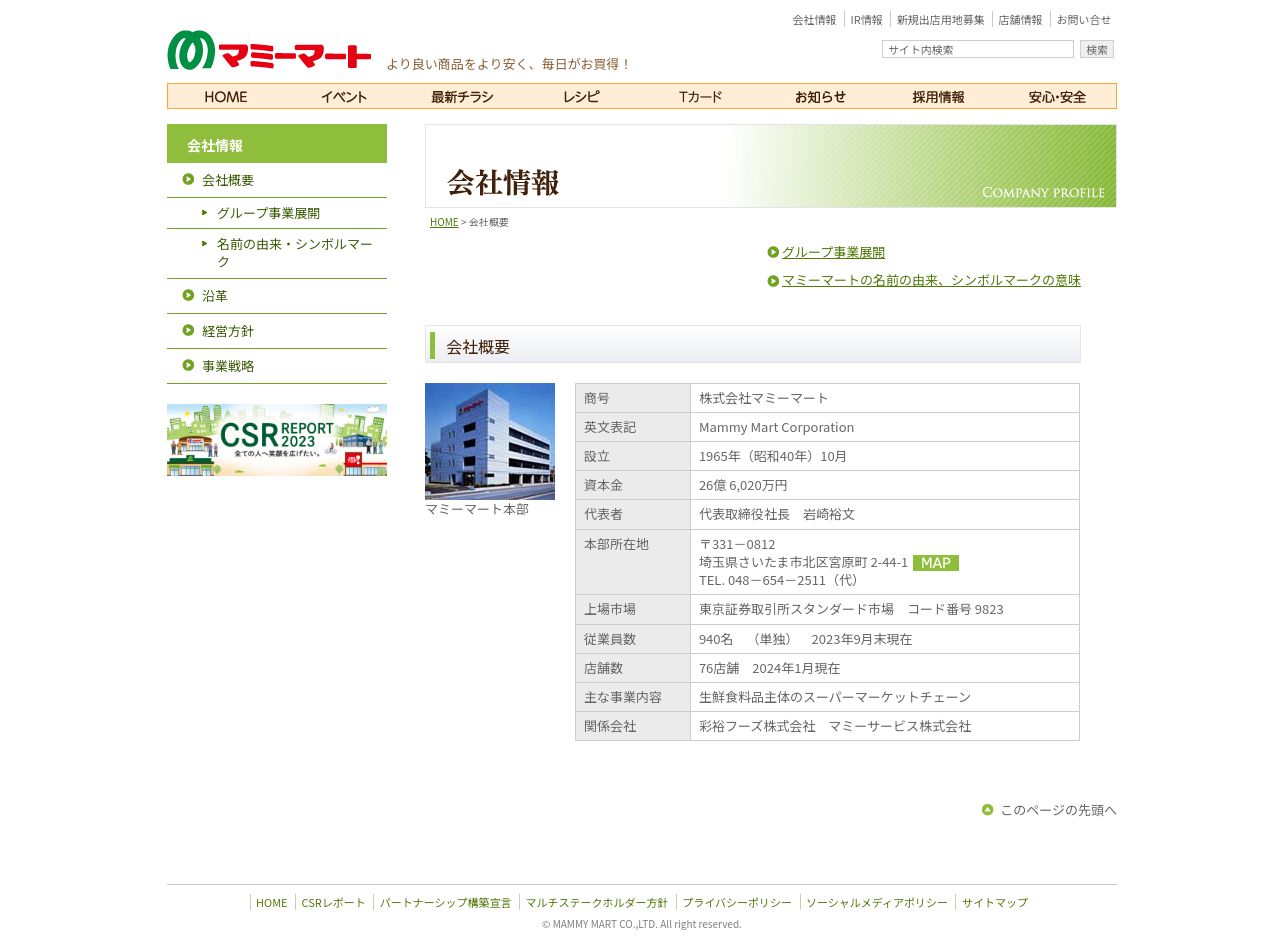
Task: Click the 生鮮食料品主体のスーパーマーケットチェーン cell
Action: tap(885, 697)
